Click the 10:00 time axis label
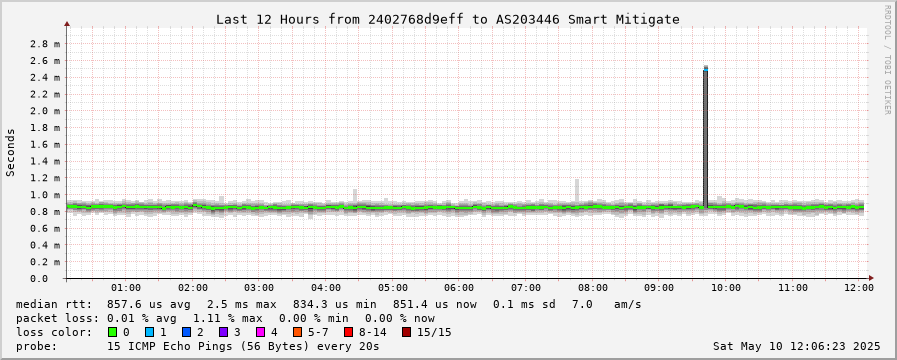 726,288
